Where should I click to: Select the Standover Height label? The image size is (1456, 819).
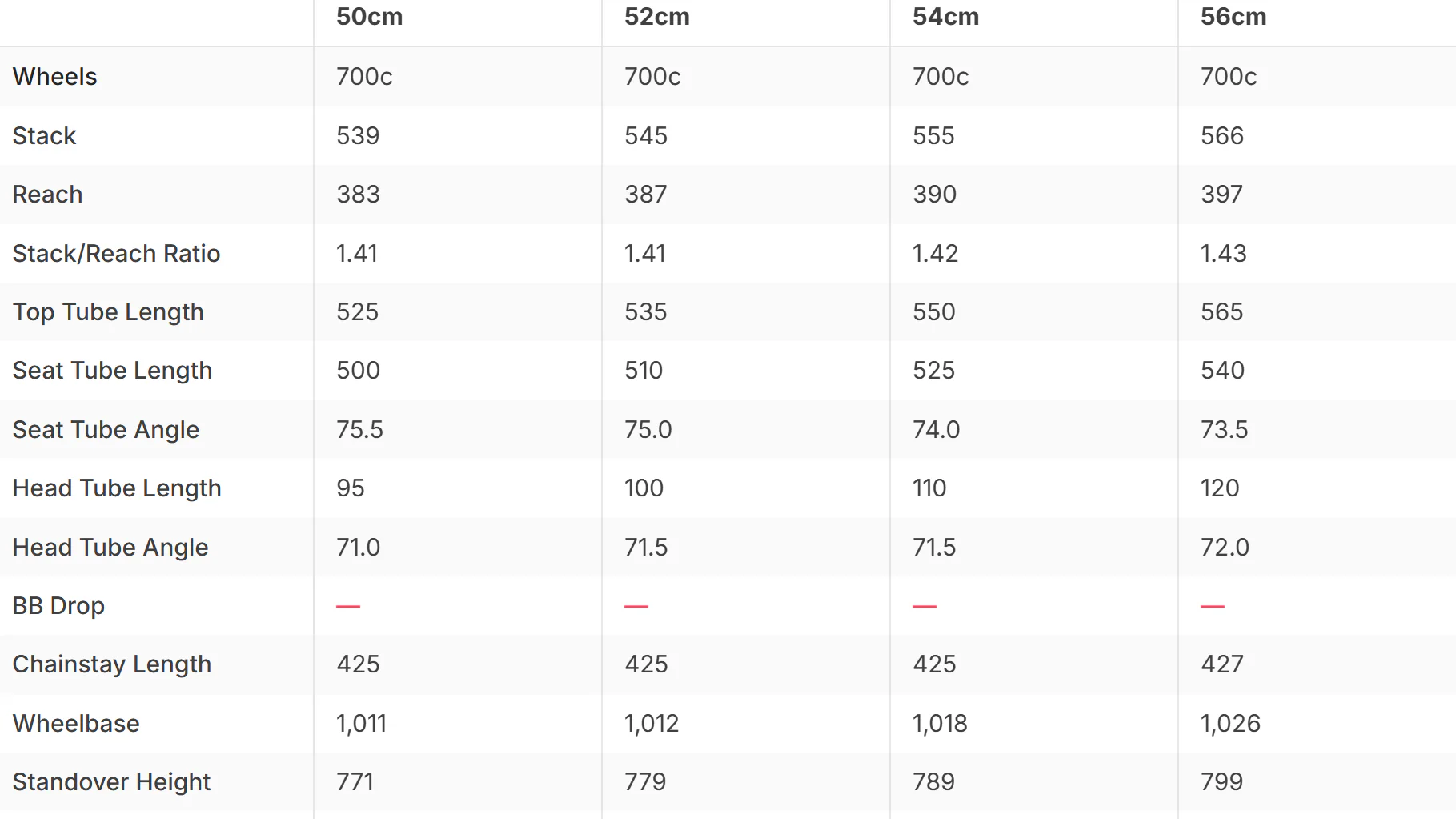pyautogui.click(x=111, y=782)
